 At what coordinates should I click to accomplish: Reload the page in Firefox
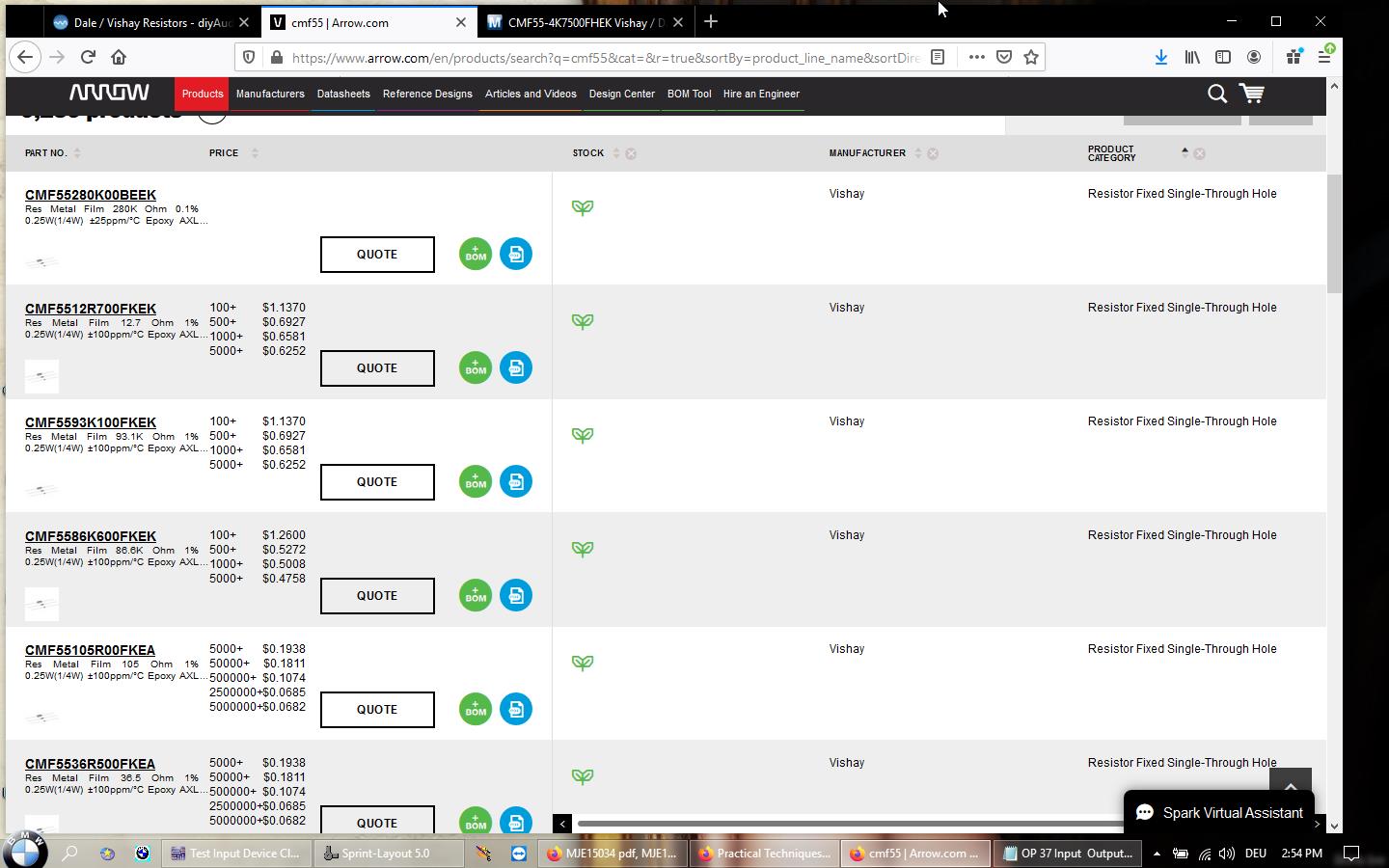pyautogui.click(x=88, y=57)
